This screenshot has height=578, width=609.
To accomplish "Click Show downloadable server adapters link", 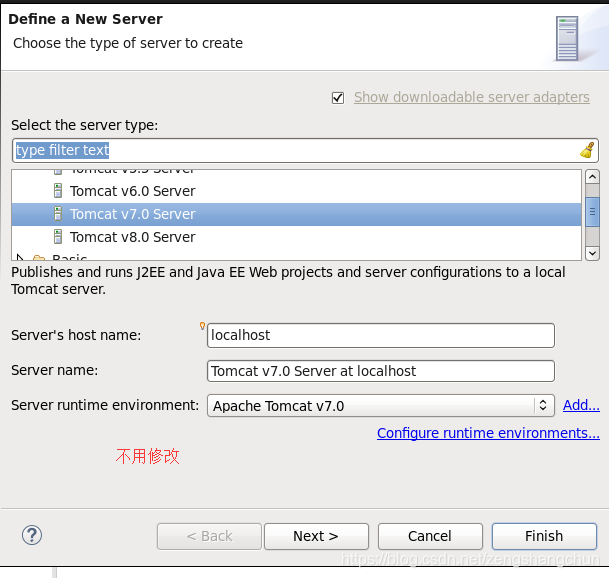I will (472, 97).
